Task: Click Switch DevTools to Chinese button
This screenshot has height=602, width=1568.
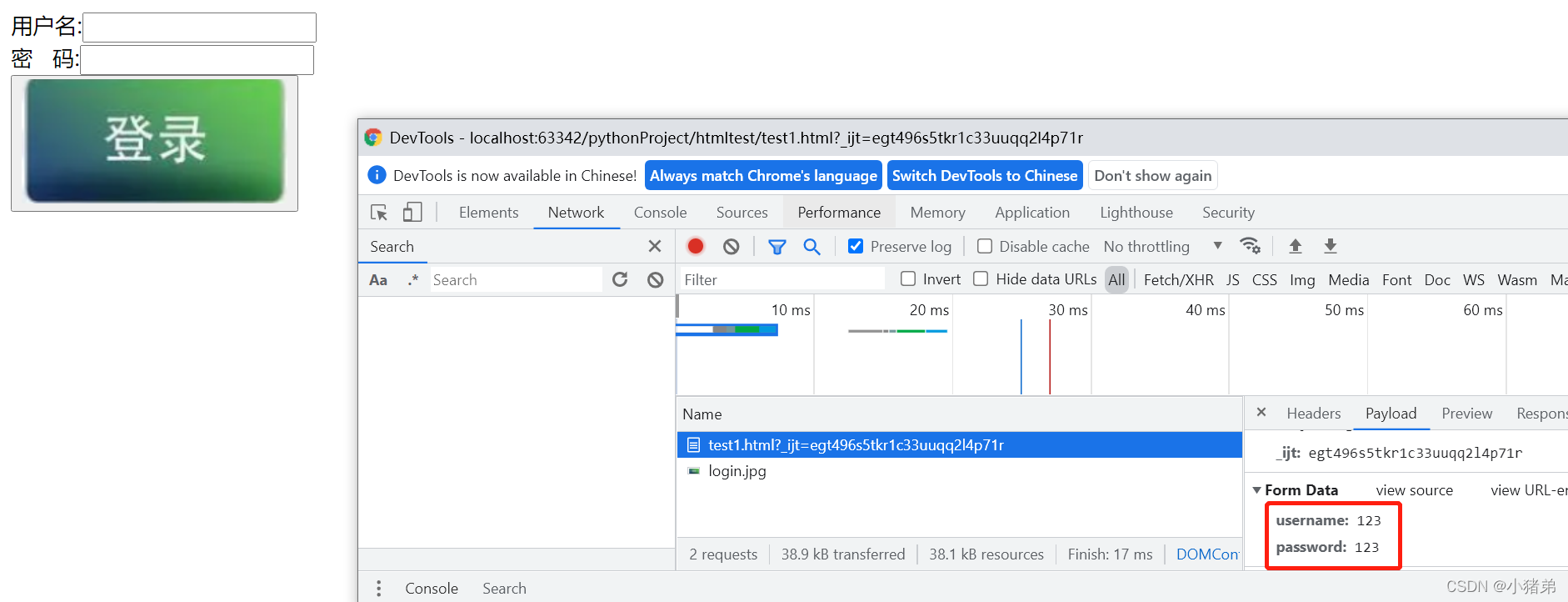Action: [x=985, y=176]
